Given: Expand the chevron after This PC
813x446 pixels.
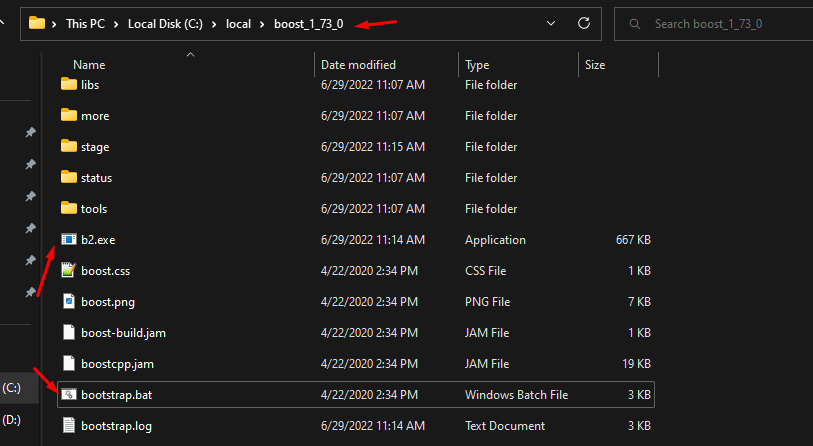Looking at the screenshot, I should click(x=117, y=23).
